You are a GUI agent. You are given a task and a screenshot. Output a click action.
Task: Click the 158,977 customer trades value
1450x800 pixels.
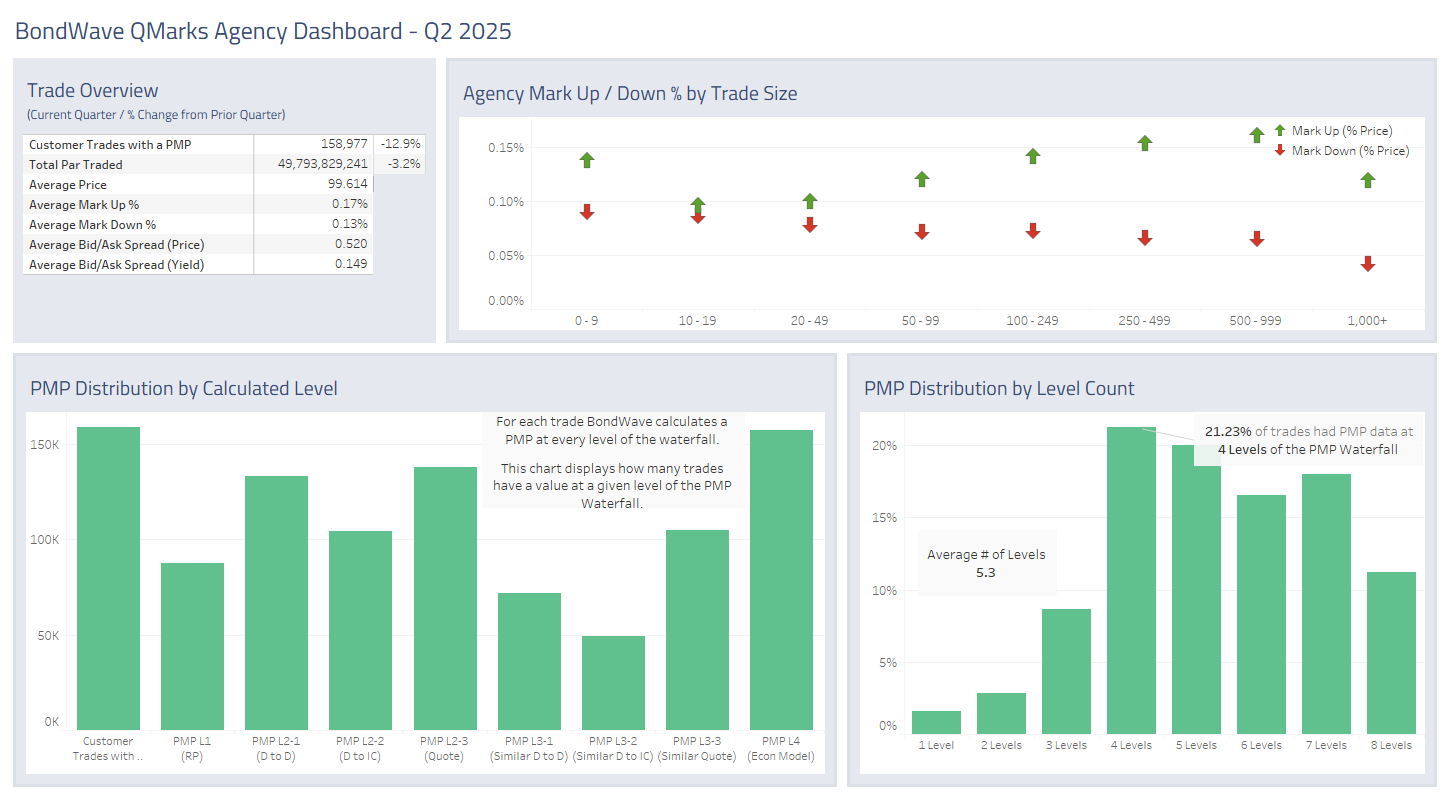[344, 145]
